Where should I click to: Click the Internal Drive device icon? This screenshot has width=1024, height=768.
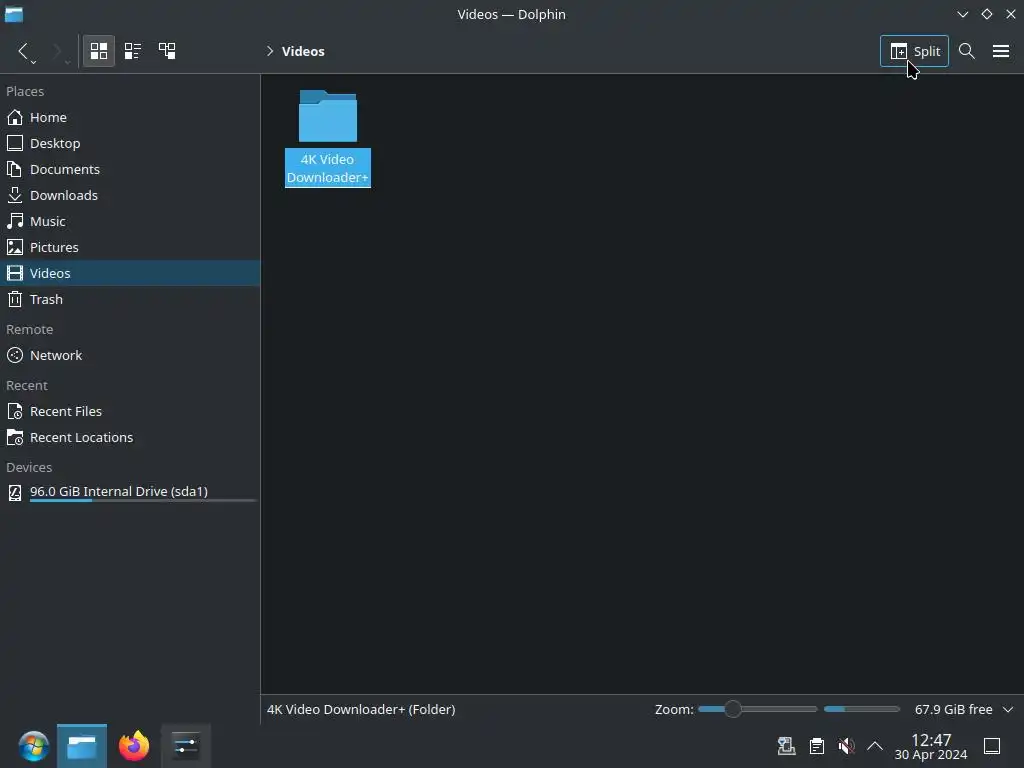(15, 492)
